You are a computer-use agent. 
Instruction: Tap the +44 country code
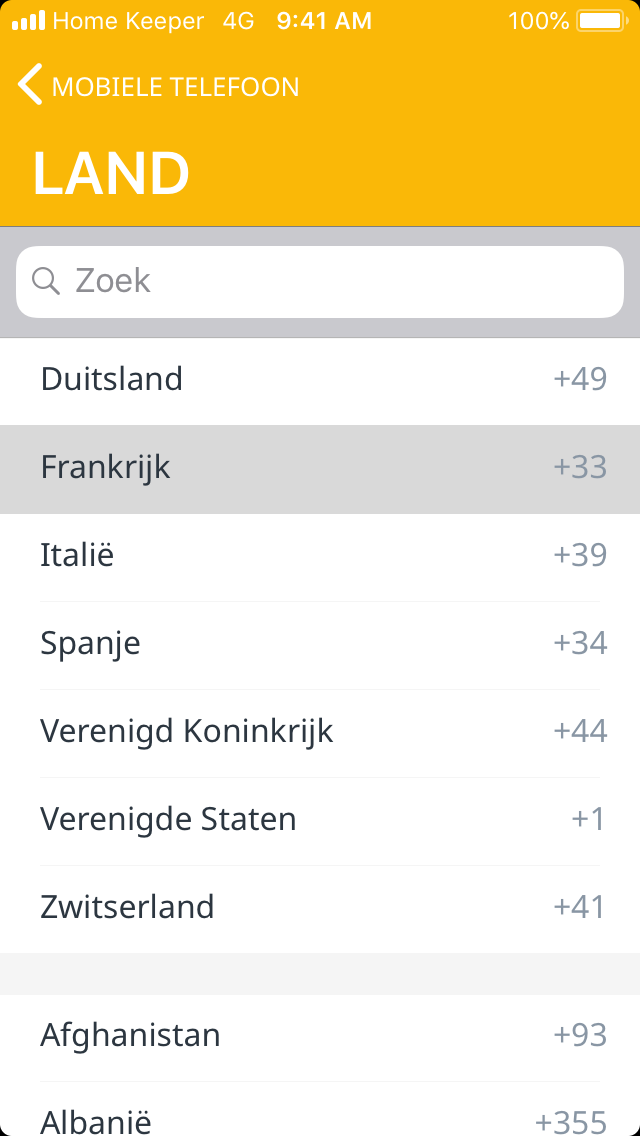point(580,731)
